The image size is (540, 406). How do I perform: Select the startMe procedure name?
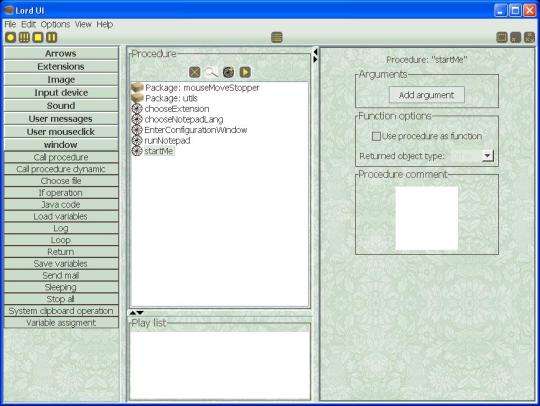159,151
